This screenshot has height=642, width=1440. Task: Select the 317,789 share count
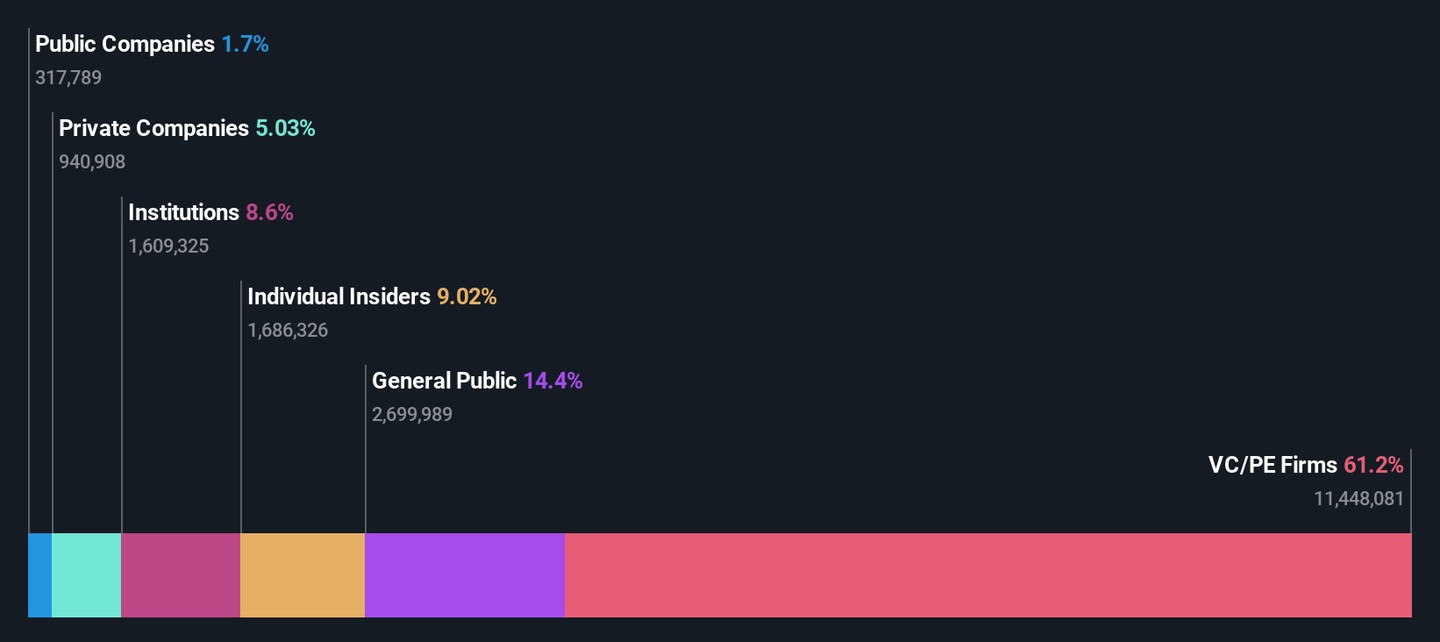[68, 77]
